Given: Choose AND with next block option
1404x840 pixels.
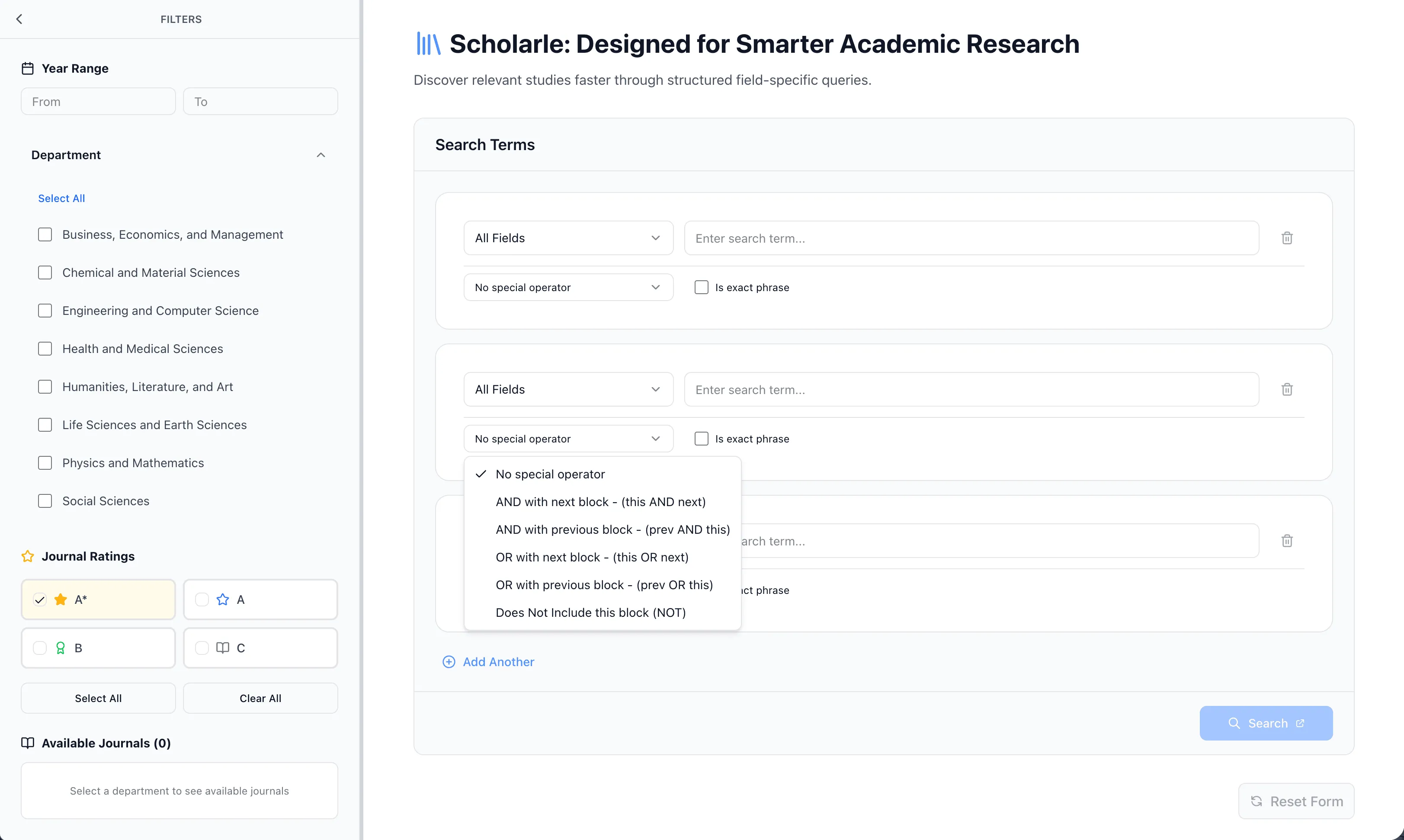Looking at the screenshot, I should pyautogui.click(x=602, y=502).
